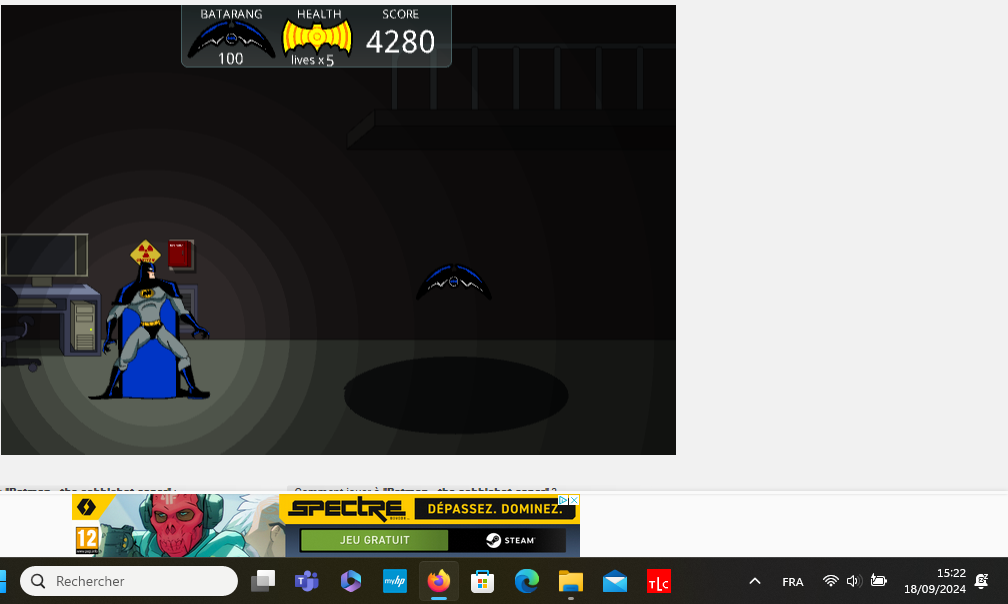Click the yellow radiation warning sign
The width and height of the screenshot is (1008, 604).
click(x=145, y=251)
